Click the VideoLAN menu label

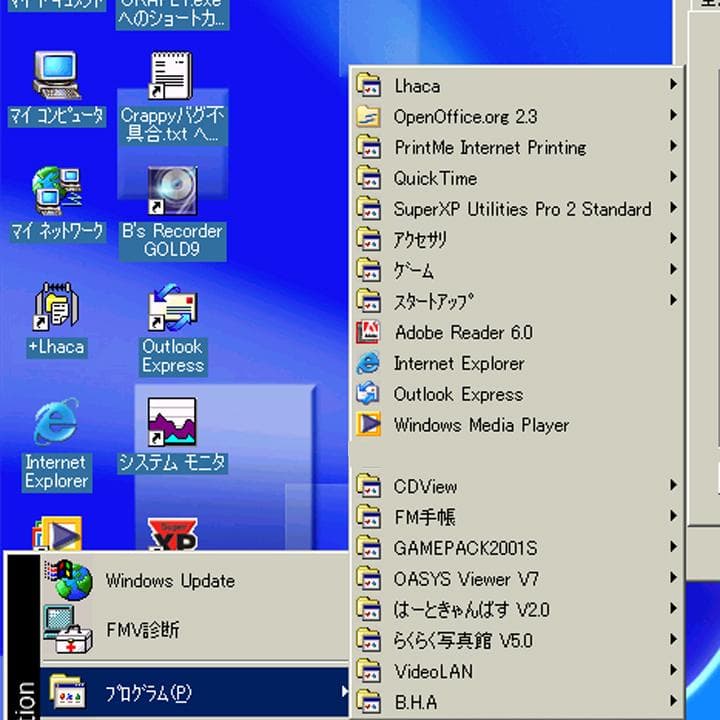pos(433,671)
